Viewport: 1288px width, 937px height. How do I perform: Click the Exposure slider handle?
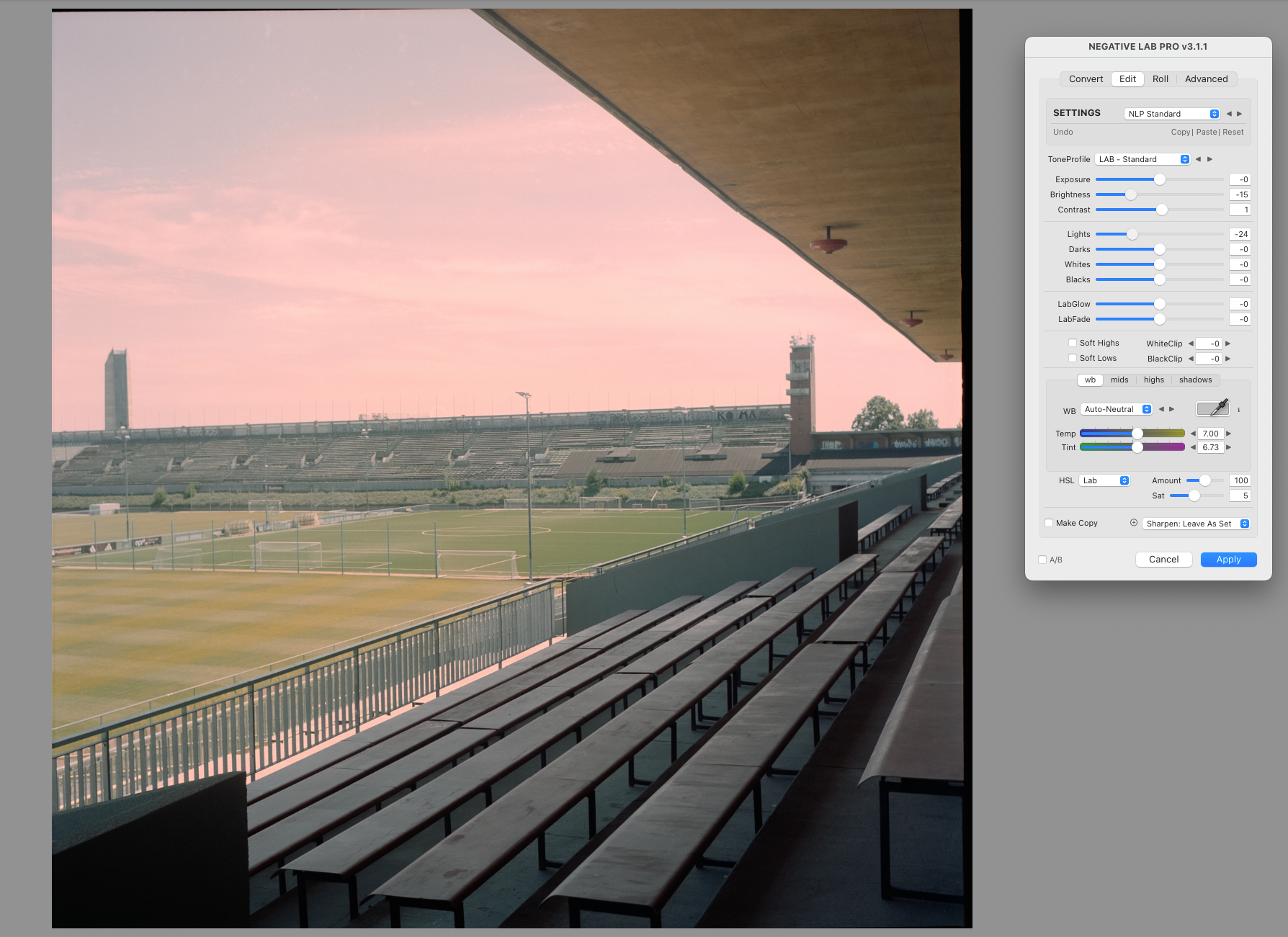(1160, 179)
